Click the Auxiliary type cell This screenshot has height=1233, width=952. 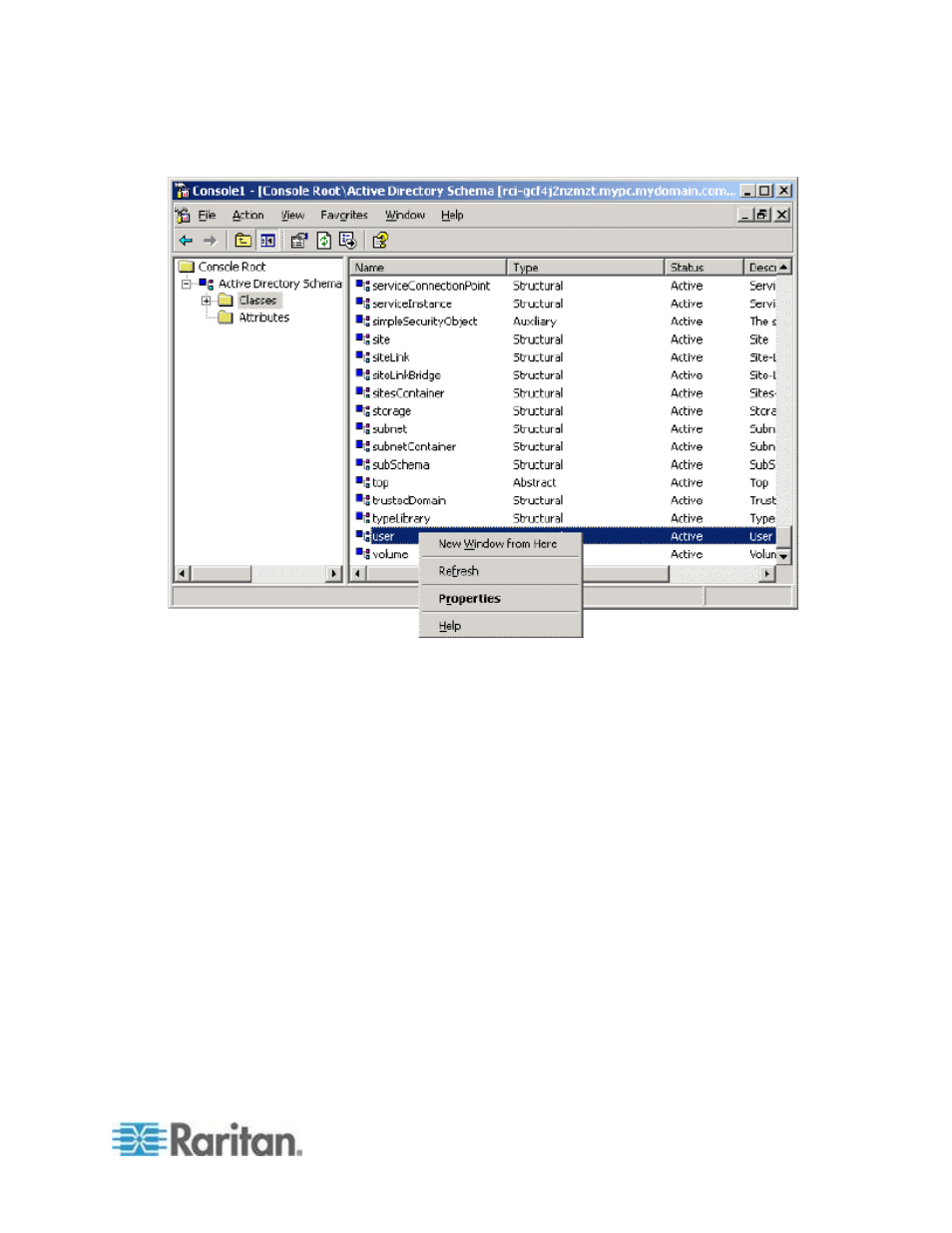tap(535, 321)
